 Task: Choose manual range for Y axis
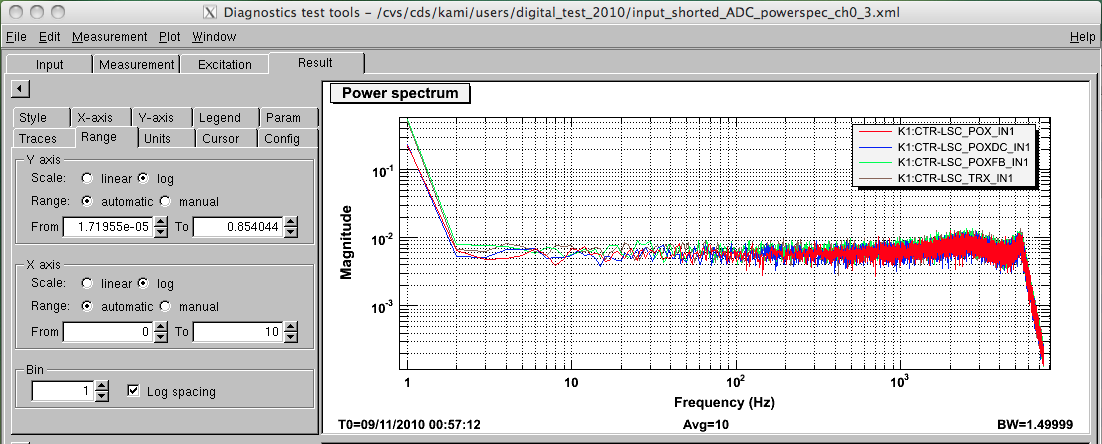click(x=166, y=201)
